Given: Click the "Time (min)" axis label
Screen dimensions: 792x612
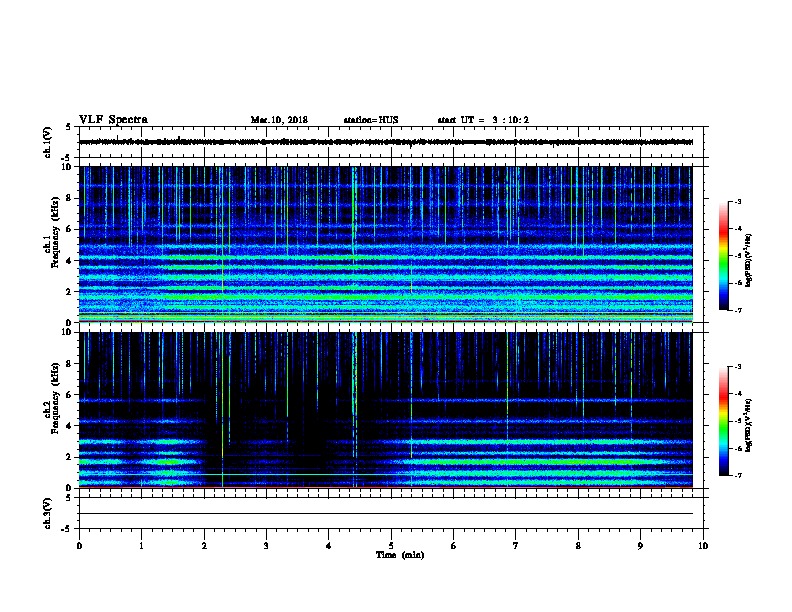Looking at the screenshot, I should pos(400,555).
